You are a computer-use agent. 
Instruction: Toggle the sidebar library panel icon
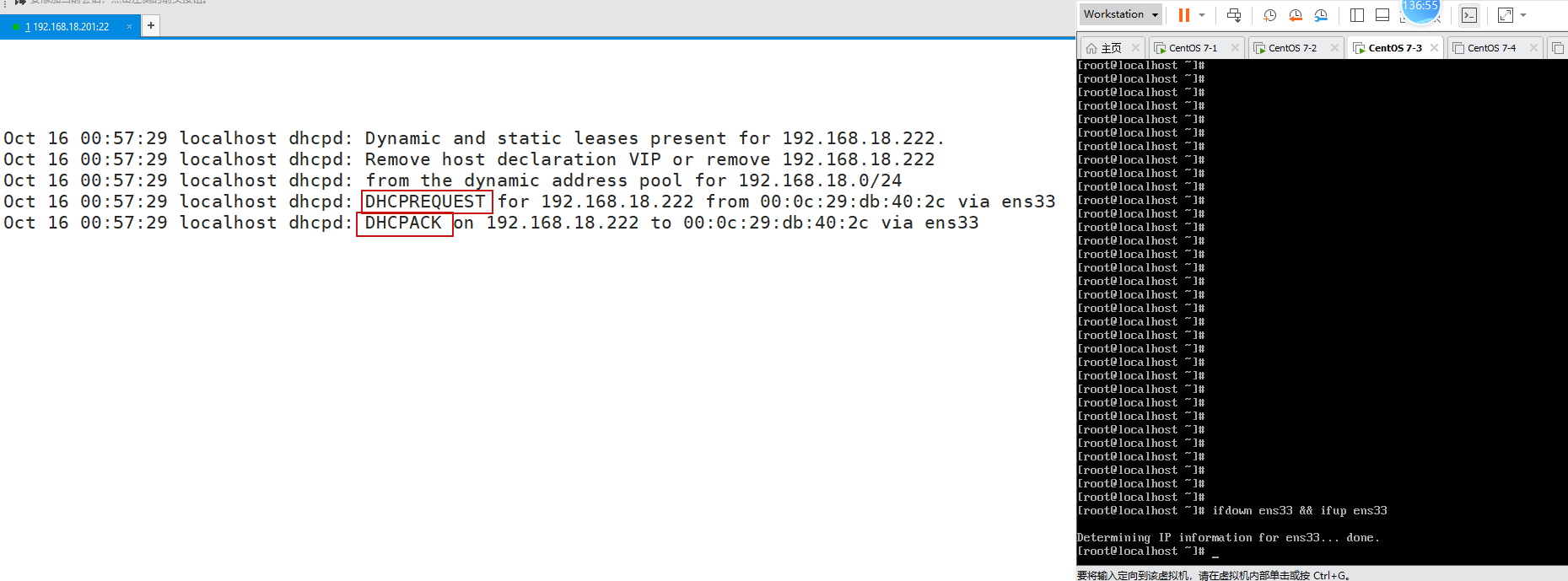point(1356,14)
